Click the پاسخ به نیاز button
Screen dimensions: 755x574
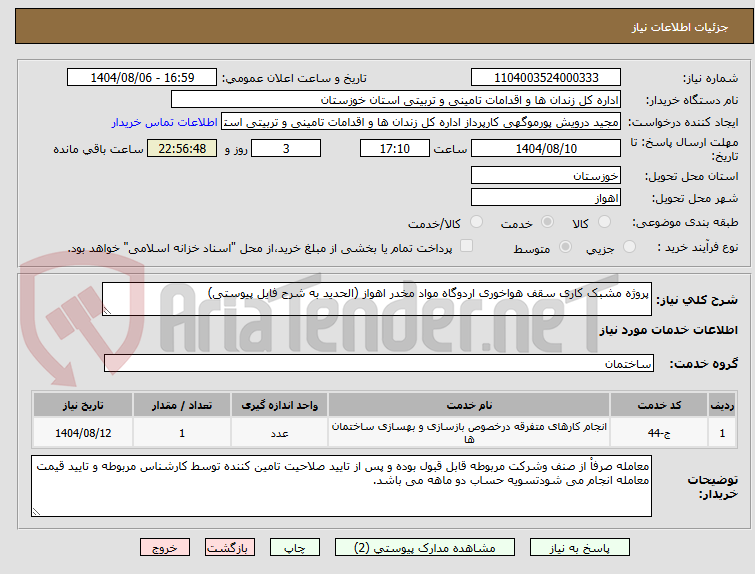[580, 548]
